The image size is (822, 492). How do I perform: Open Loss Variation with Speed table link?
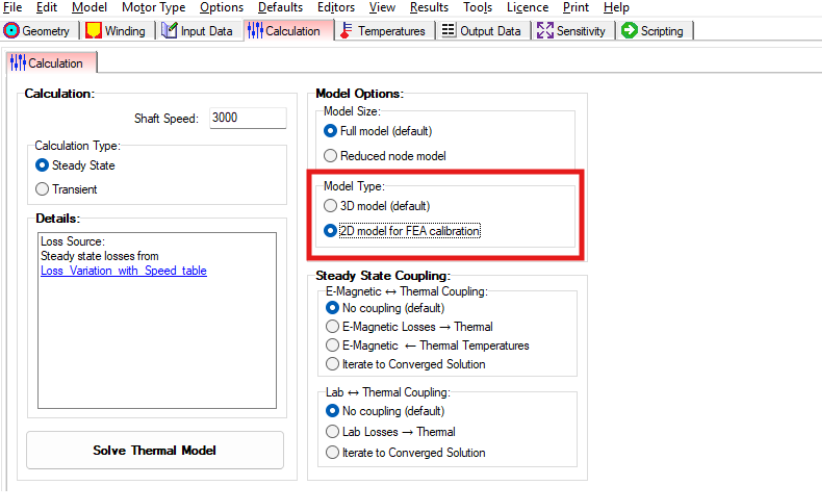(123, 271)
